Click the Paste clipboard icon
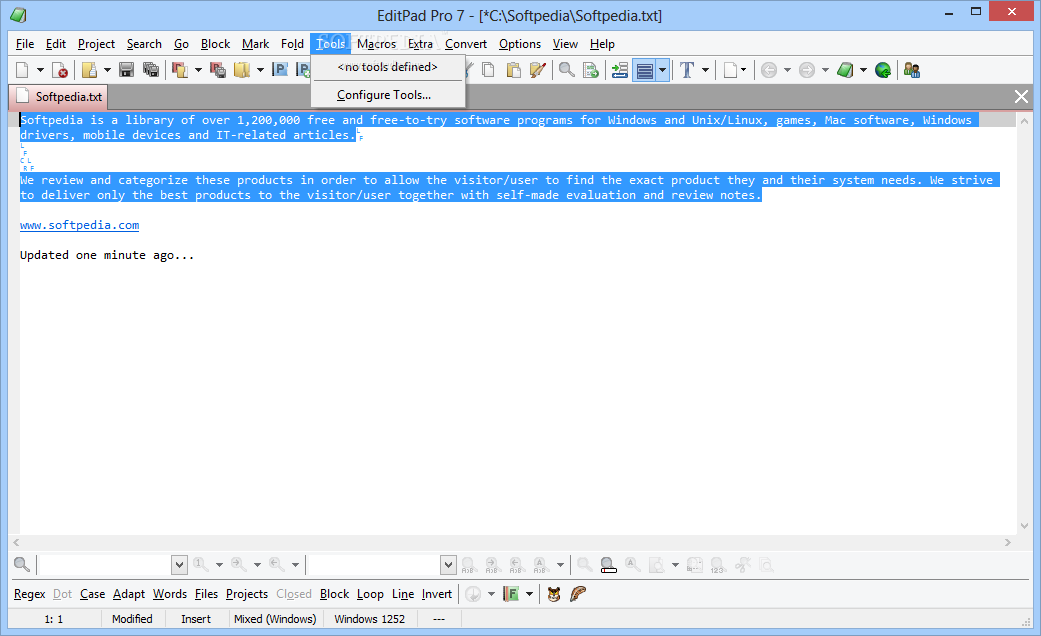 513,70
